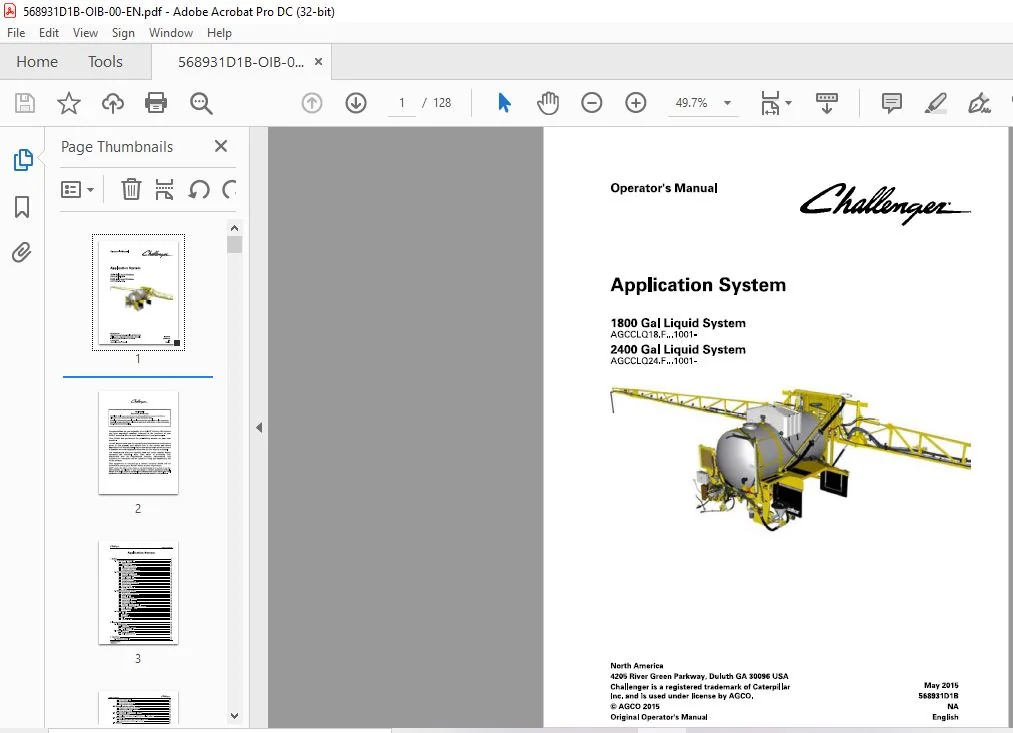Screen dimensions: 1013x733
Task: Select the arrow Selection tool
Action: (505, 103)
